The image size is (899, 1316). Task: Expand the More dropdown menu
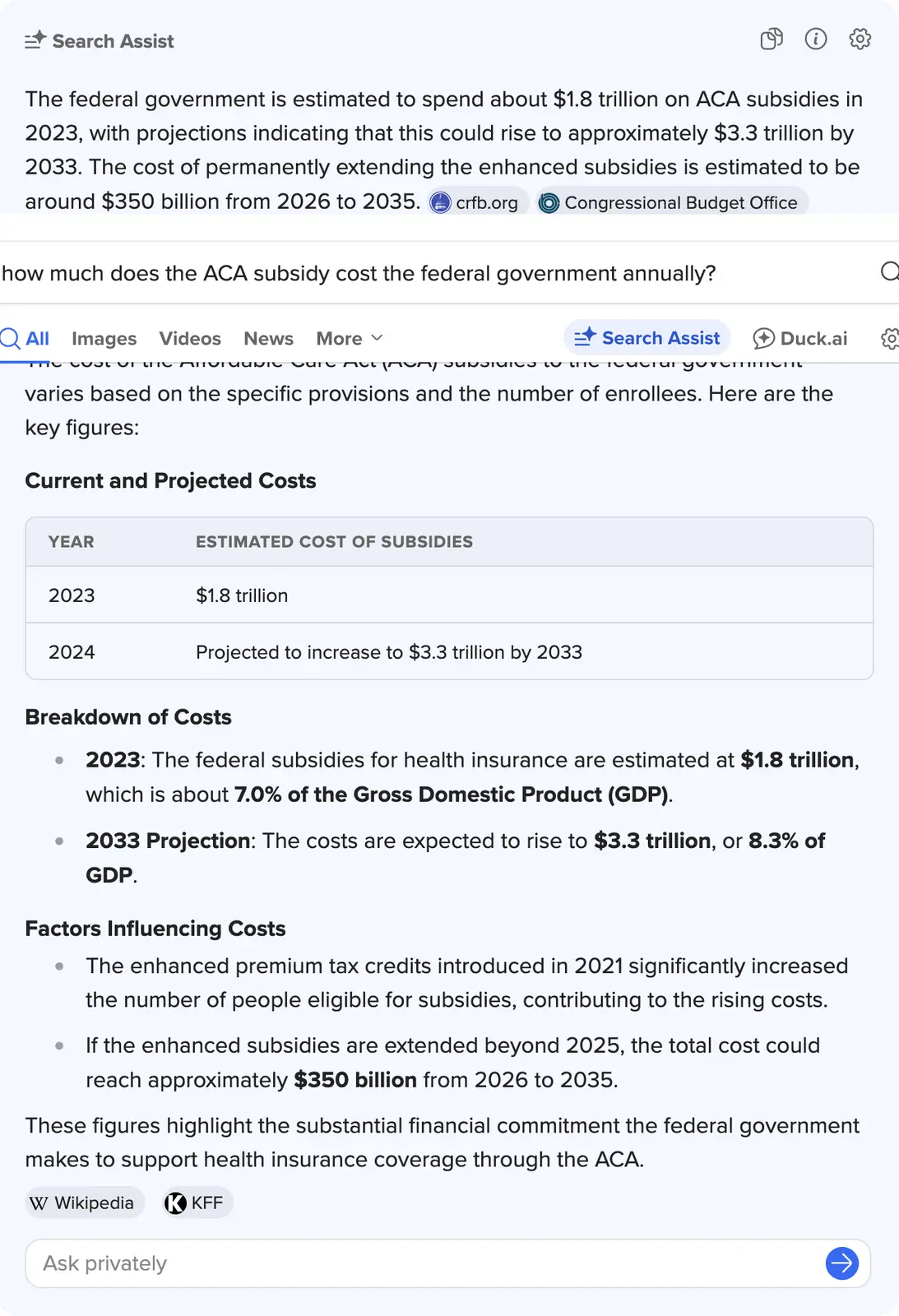(349, 338)
